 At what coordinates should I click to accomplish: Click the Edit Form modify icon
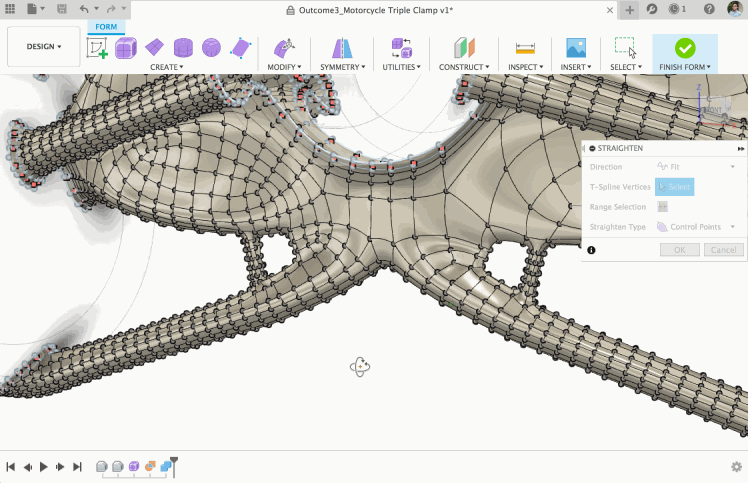[x=285, y=48]
